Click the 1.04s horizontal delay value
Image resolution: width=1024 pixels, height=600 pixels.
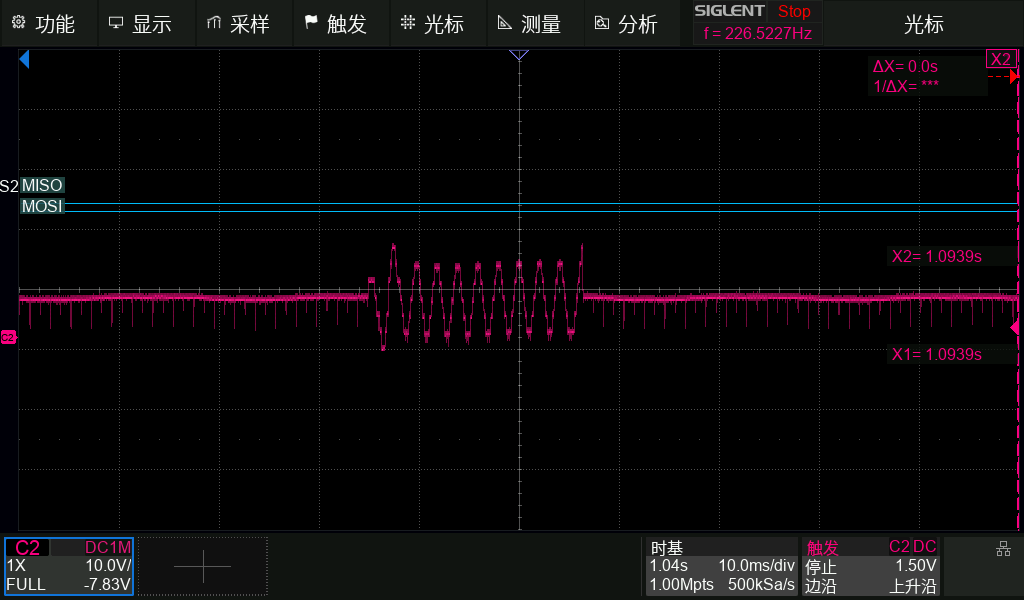click(668, 565)
